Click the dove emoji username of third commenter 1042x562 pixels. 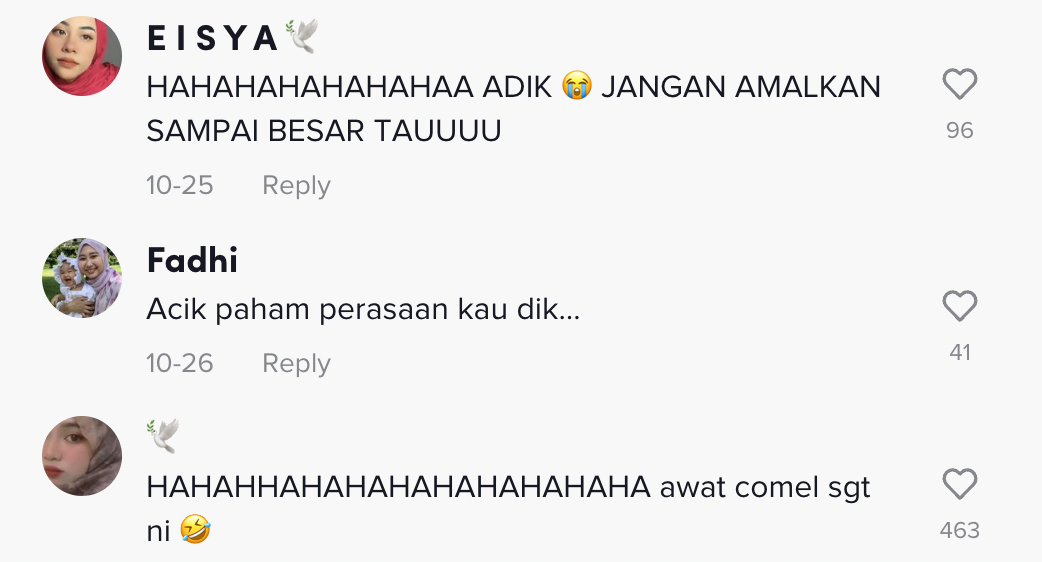(x=163, y=436)
